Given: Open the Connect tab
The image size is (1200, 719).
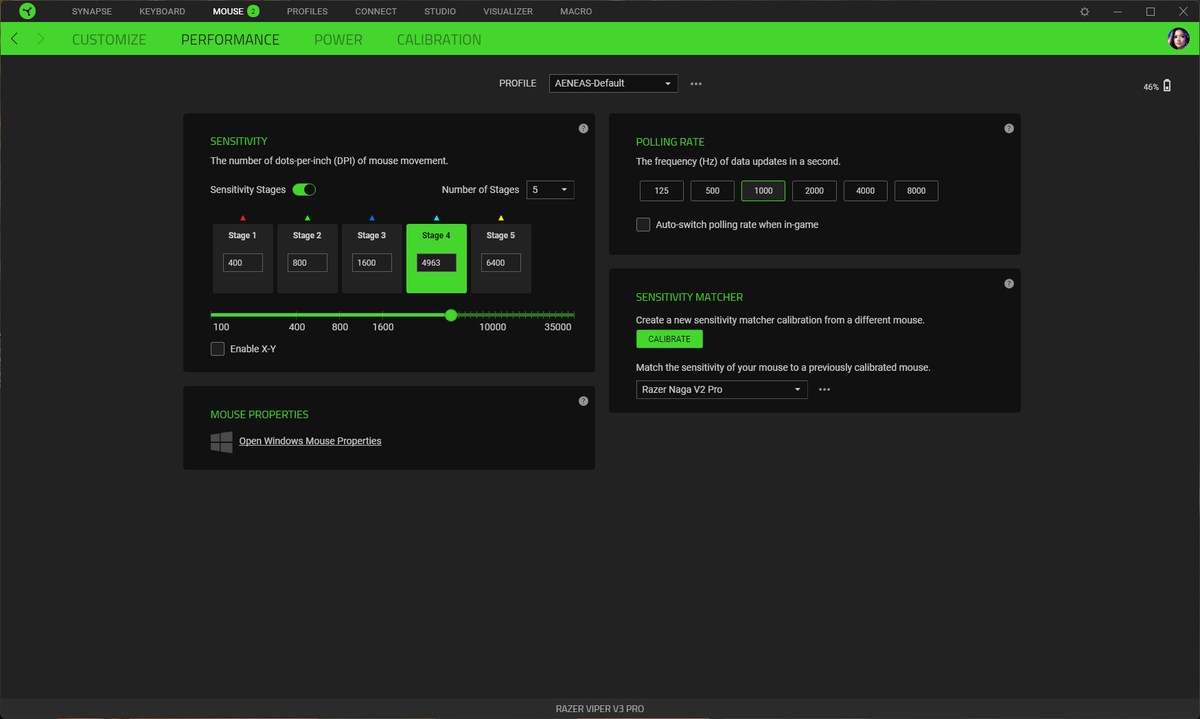Looking at the screenshot, I should point(376,11).
